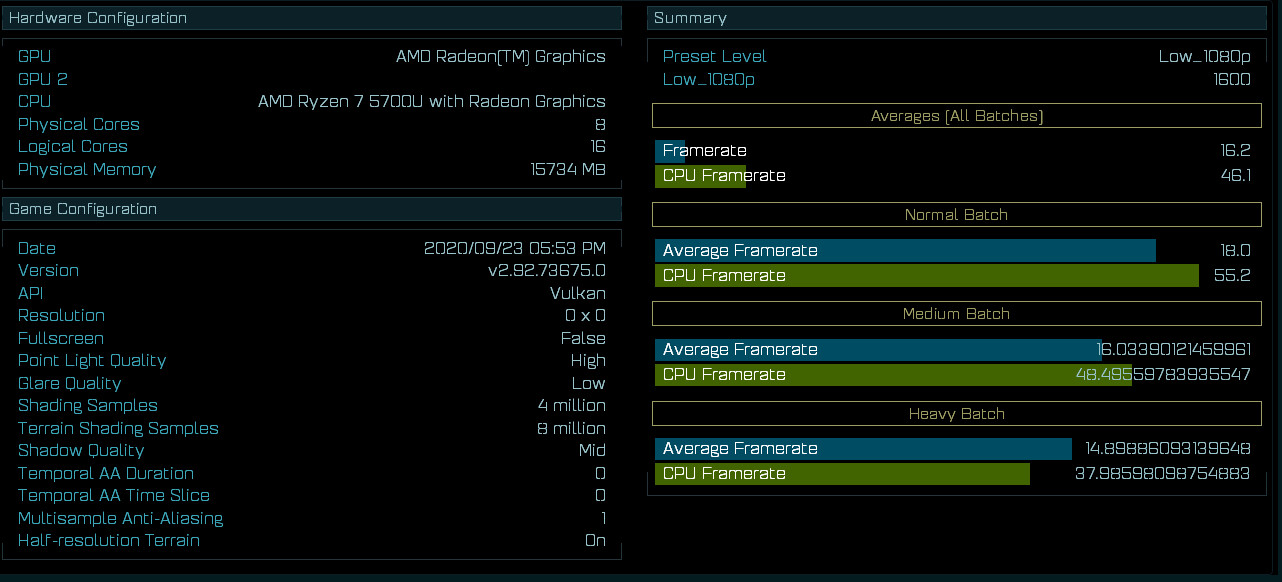Select the Shadow Quality Mid value
This screenshot has width=1282, height=582.
click(592, 450)
